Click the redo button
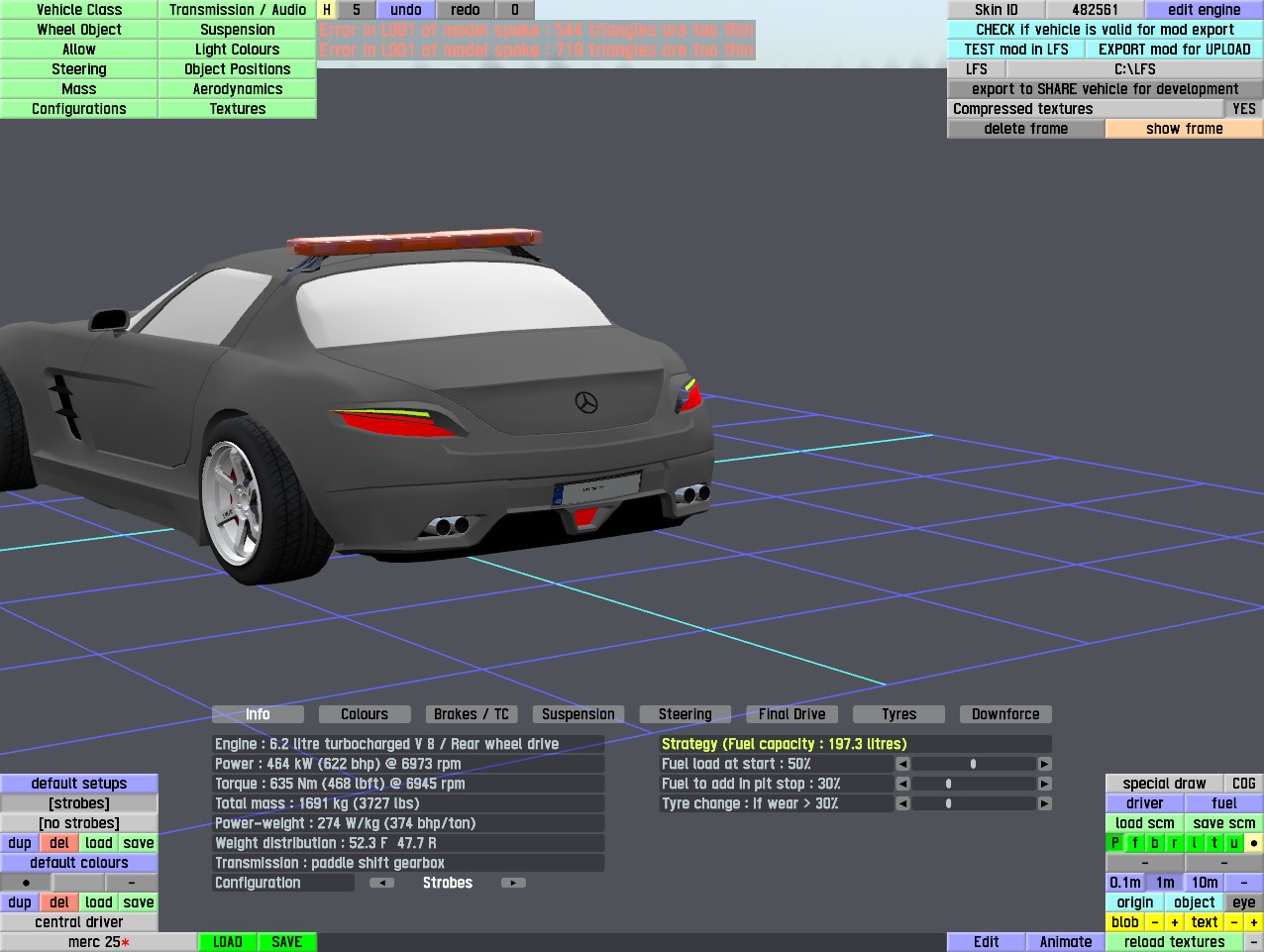Screen dimensions: 1264x952 [466, 10]
